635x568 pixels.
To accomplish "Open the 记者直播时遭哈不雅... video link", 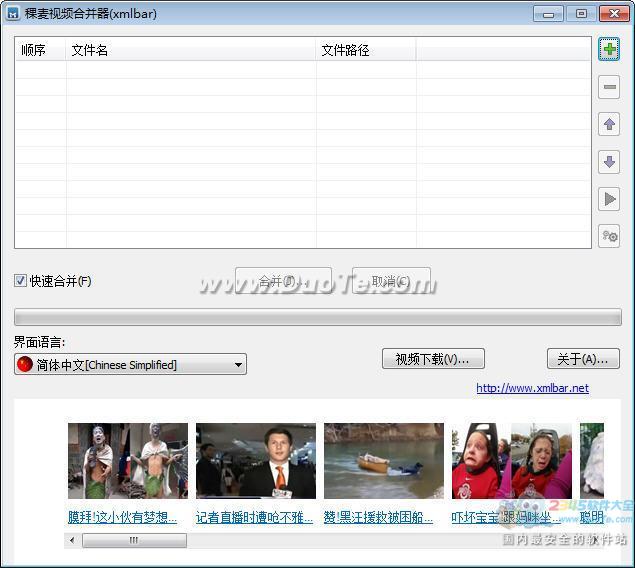I will pyautogui.click(x=254, y=517).
